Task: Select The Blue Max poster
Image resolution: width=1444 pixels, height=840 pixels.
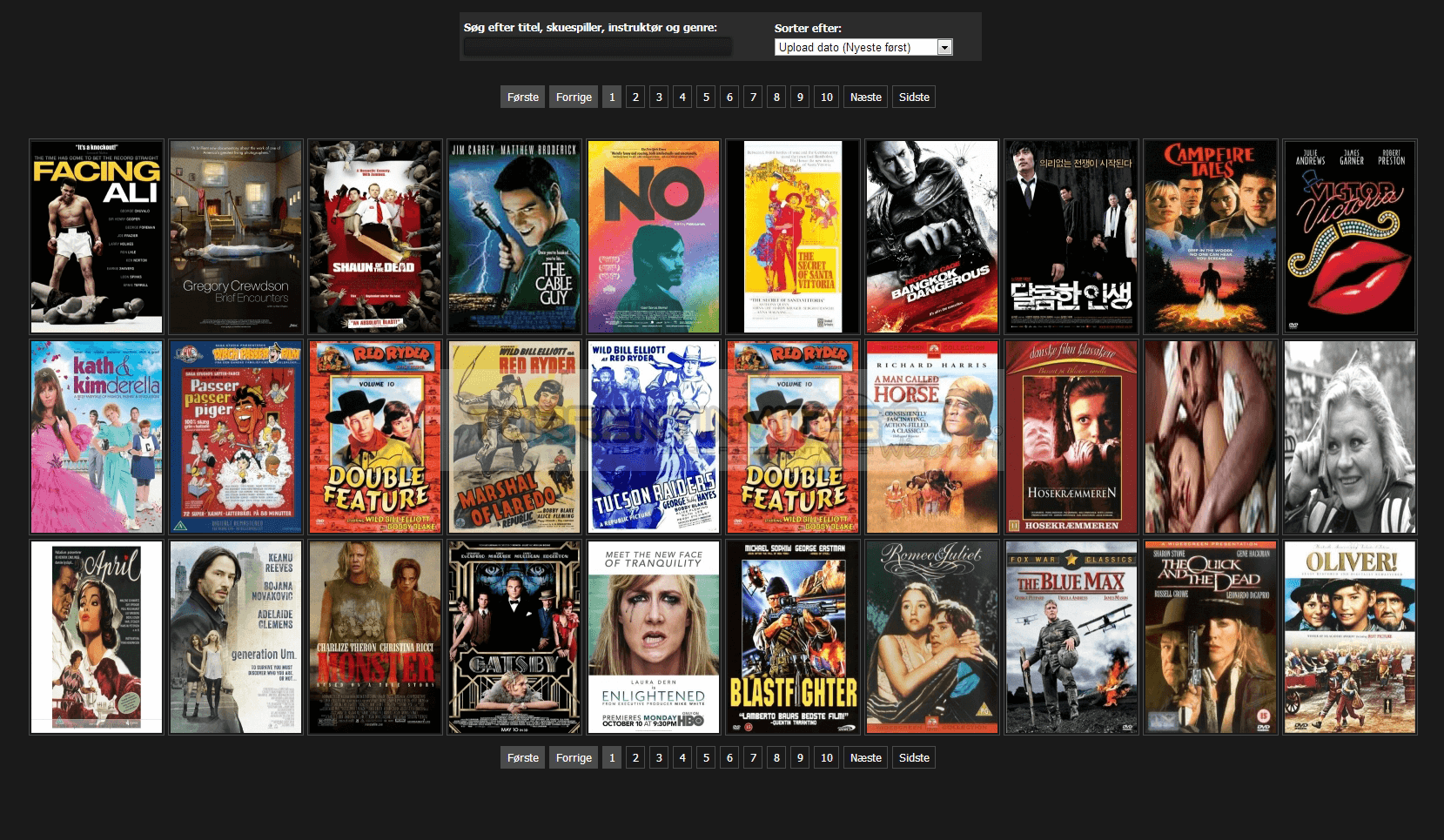Action: point(1071,637)
